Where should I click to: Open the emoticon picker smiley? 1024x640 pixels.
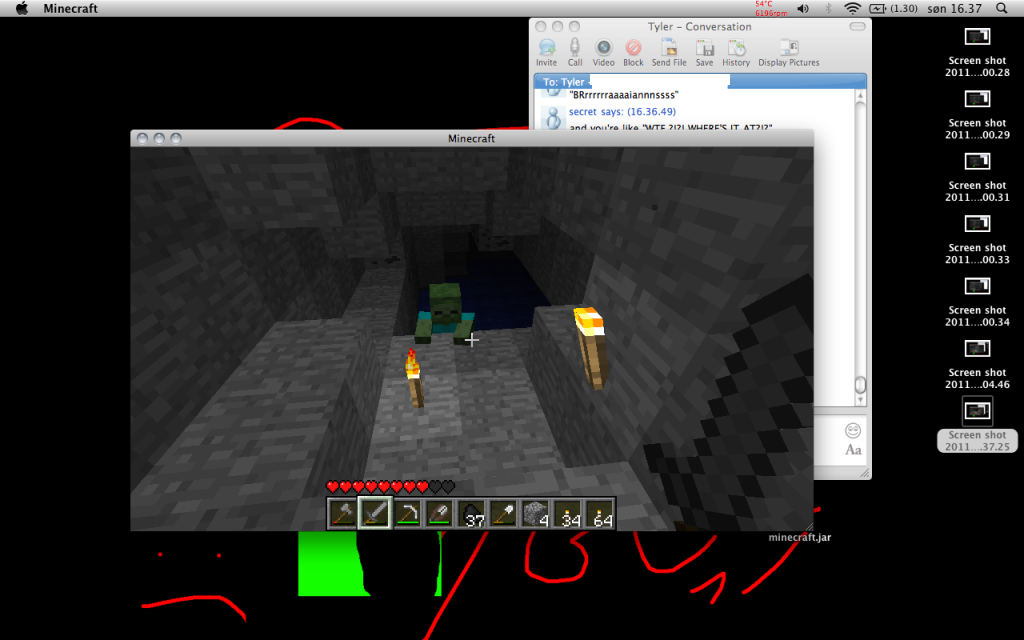point(853,431)
